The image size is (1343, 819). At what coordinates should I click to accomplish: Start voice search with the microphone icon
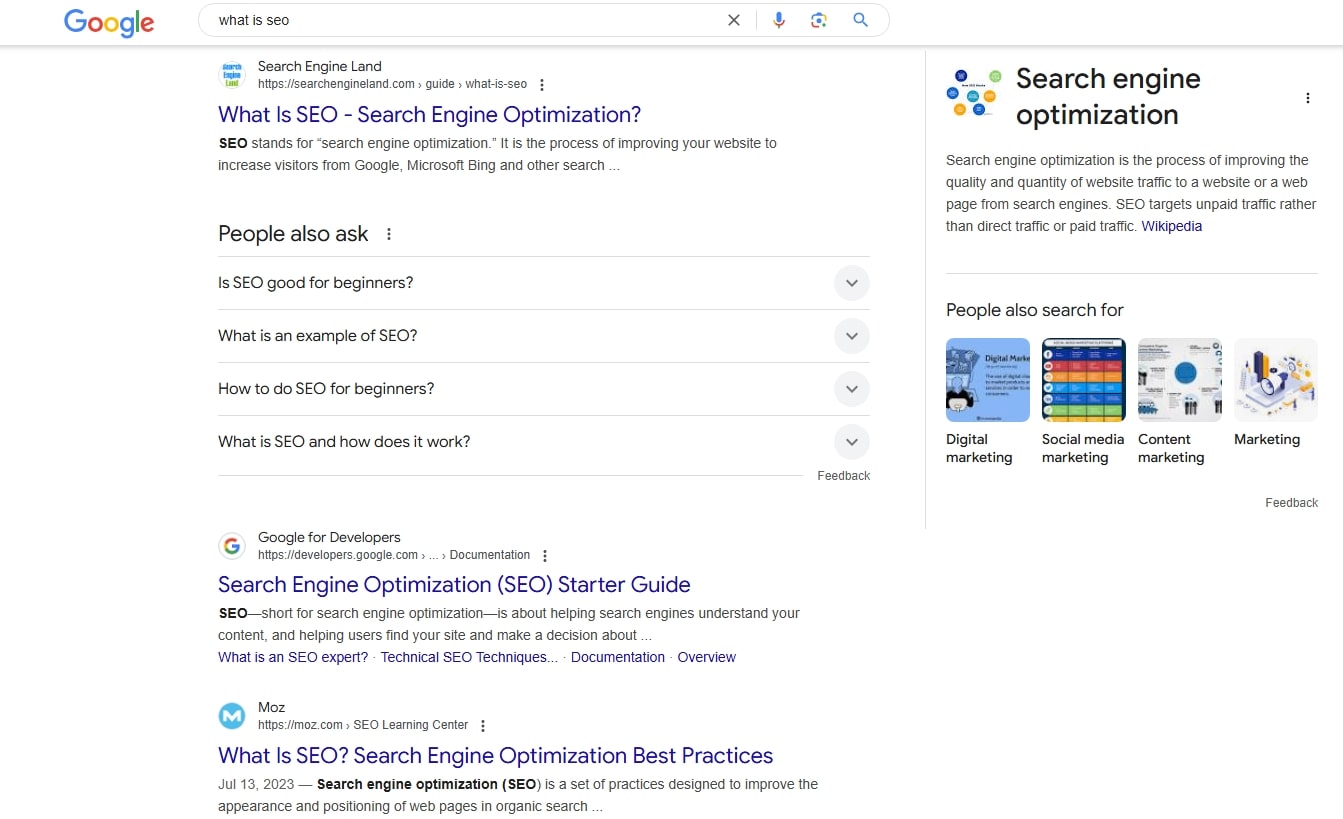(779, 20)
